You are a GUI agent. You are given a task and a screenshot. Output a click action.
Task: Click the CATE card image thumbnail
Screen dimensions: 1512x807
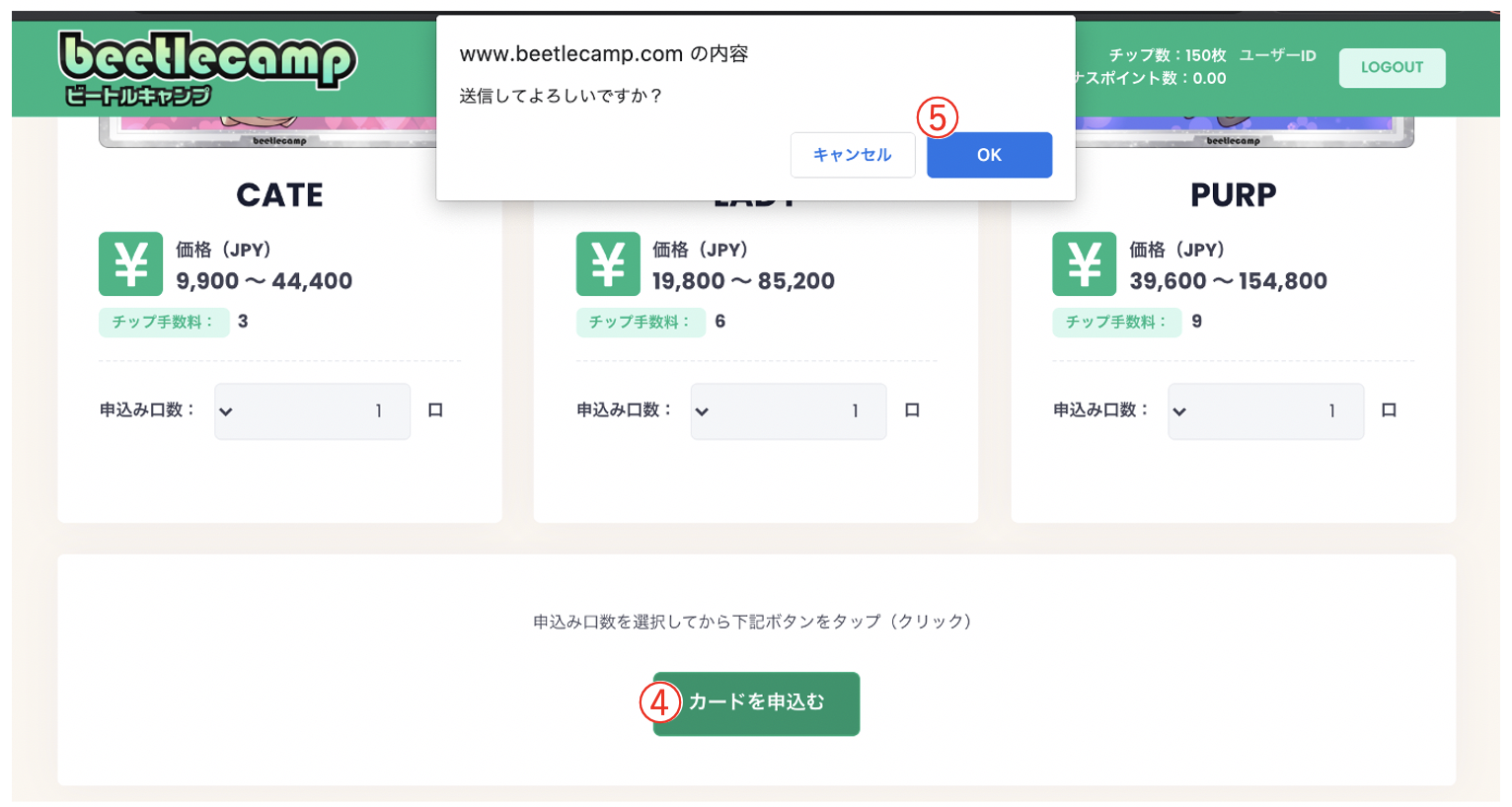[267, 132]
